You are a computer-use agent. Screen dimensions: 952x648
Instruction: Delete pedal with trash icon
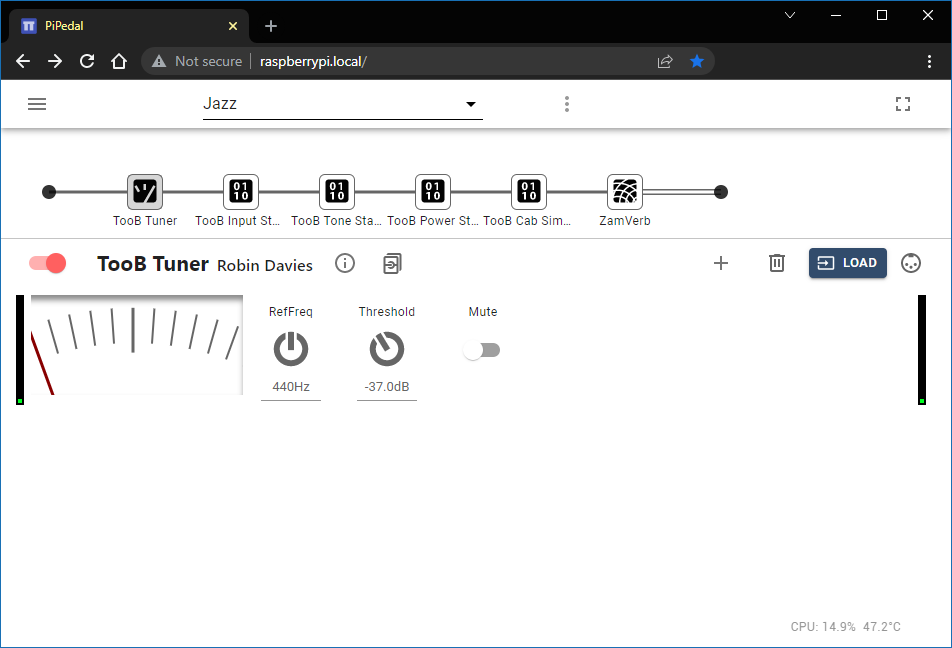pos(777,263)
